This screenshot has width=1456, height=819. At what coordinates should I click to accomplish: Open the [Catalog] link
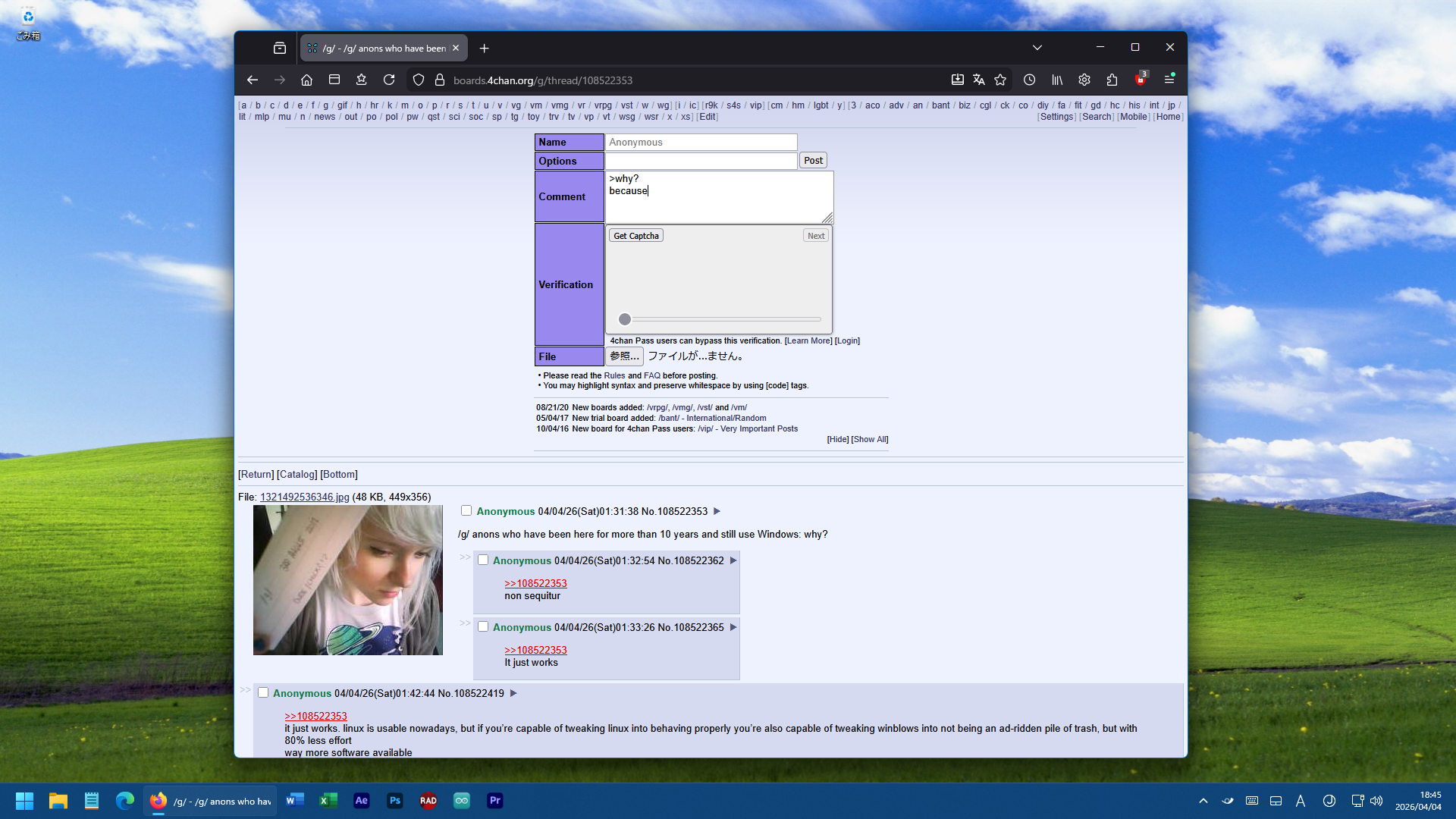coord(297,474)
